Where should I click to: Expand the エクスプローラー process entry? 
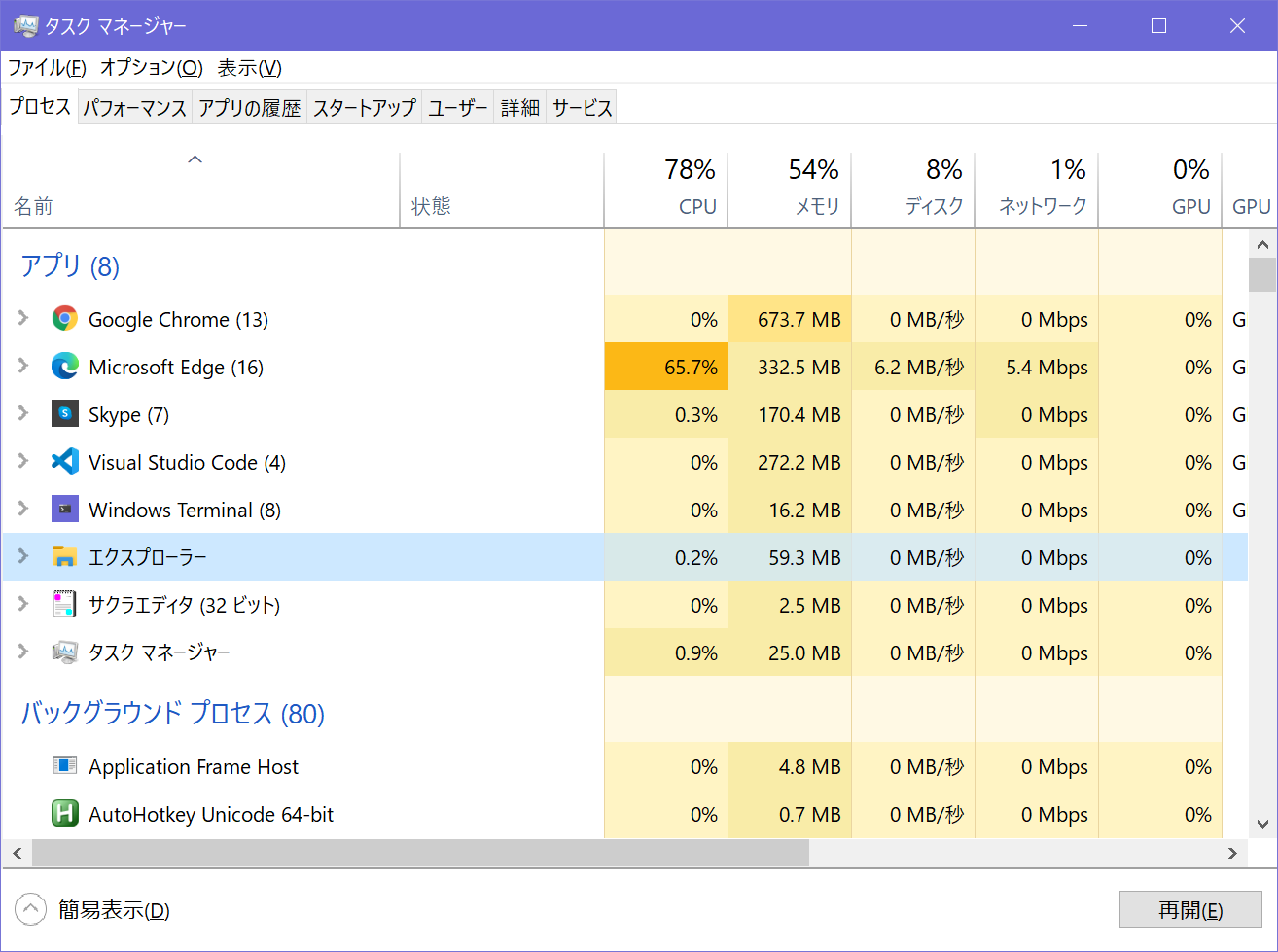[x=24, y=557]
